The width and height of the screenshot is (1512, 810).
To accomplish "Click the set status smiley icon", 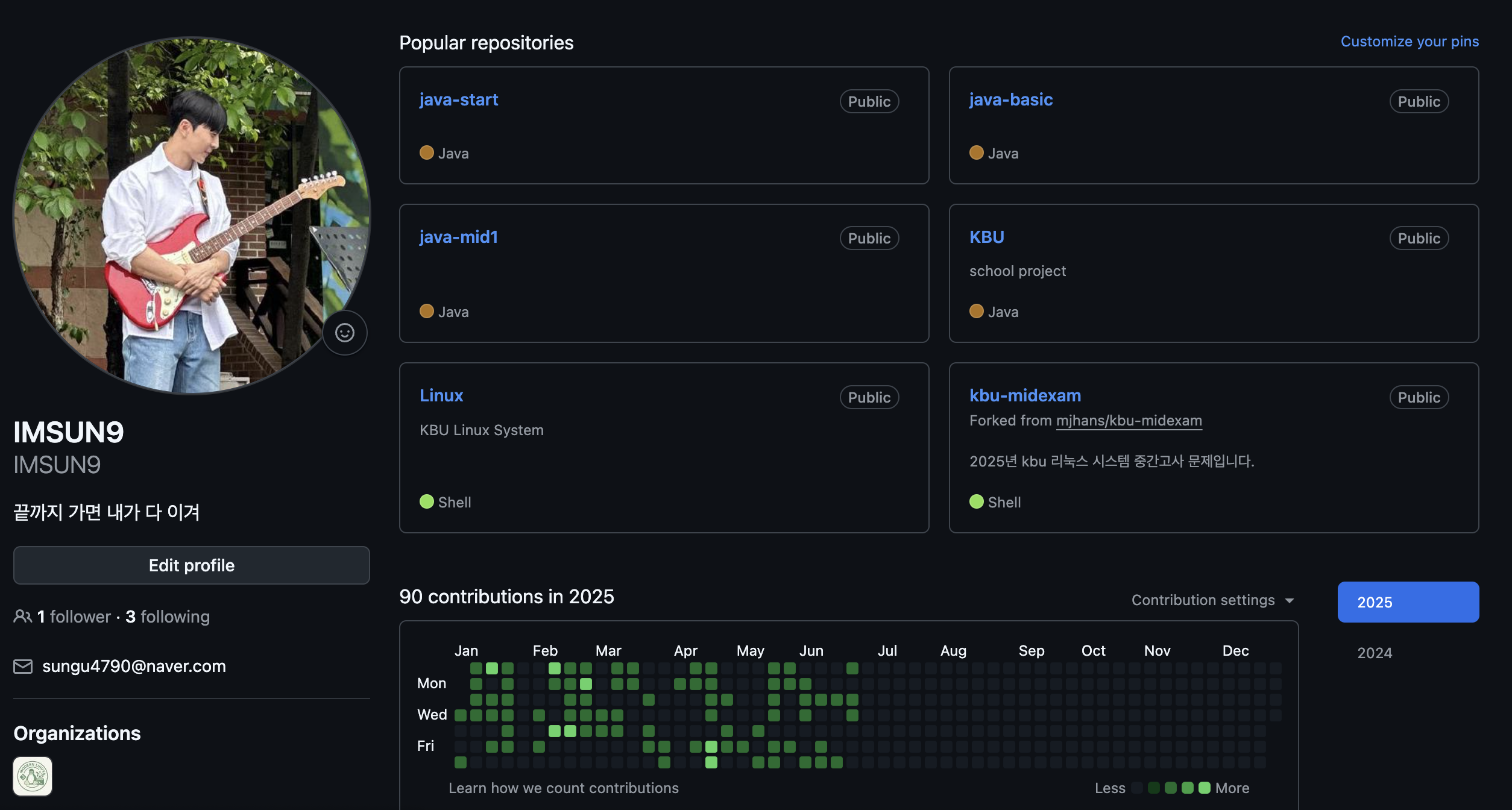I will [345, 333].
